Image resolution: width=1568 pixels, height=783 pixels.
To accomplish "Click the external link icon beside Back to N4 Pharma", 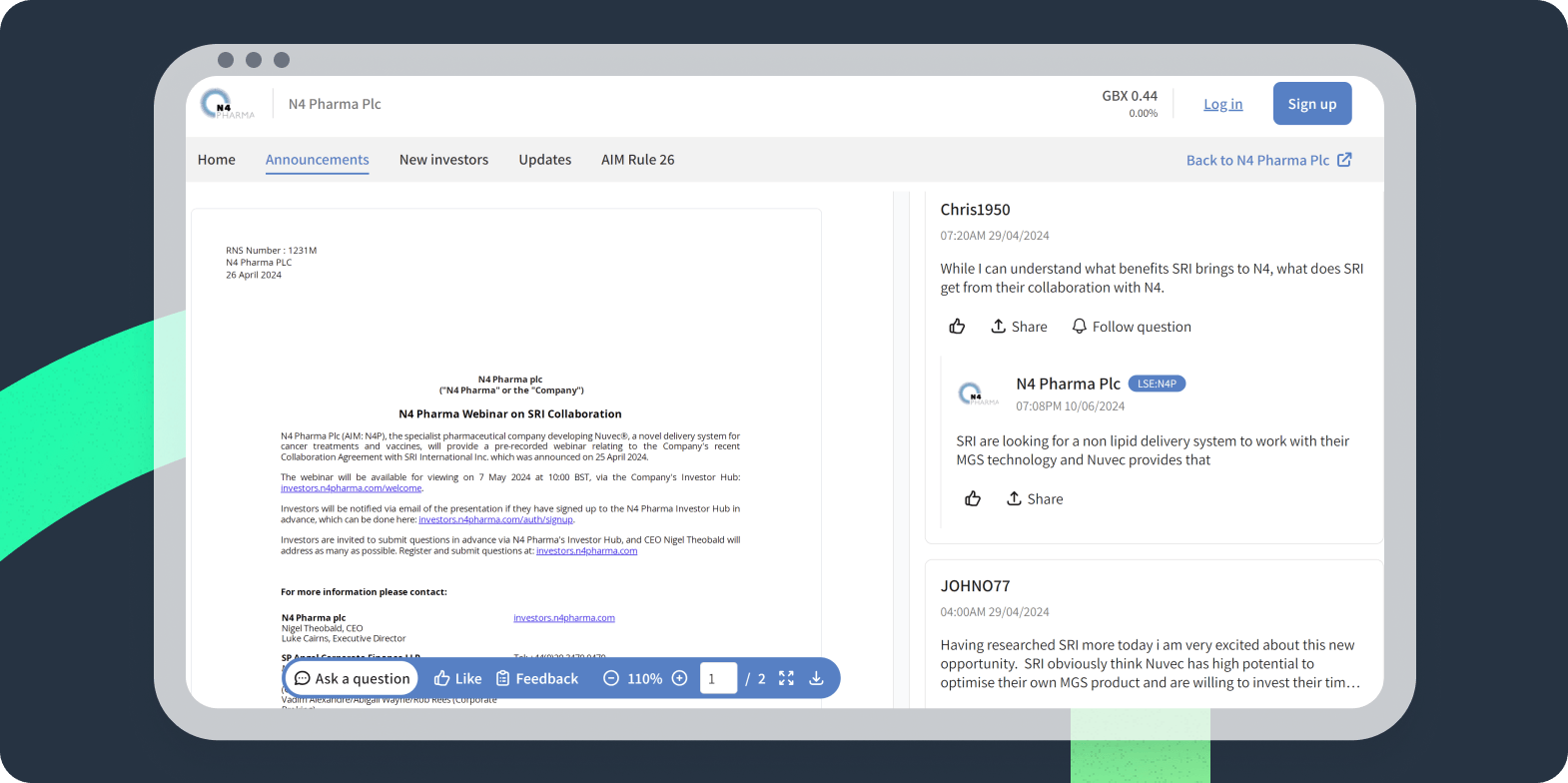I will tap(1344, 160).
